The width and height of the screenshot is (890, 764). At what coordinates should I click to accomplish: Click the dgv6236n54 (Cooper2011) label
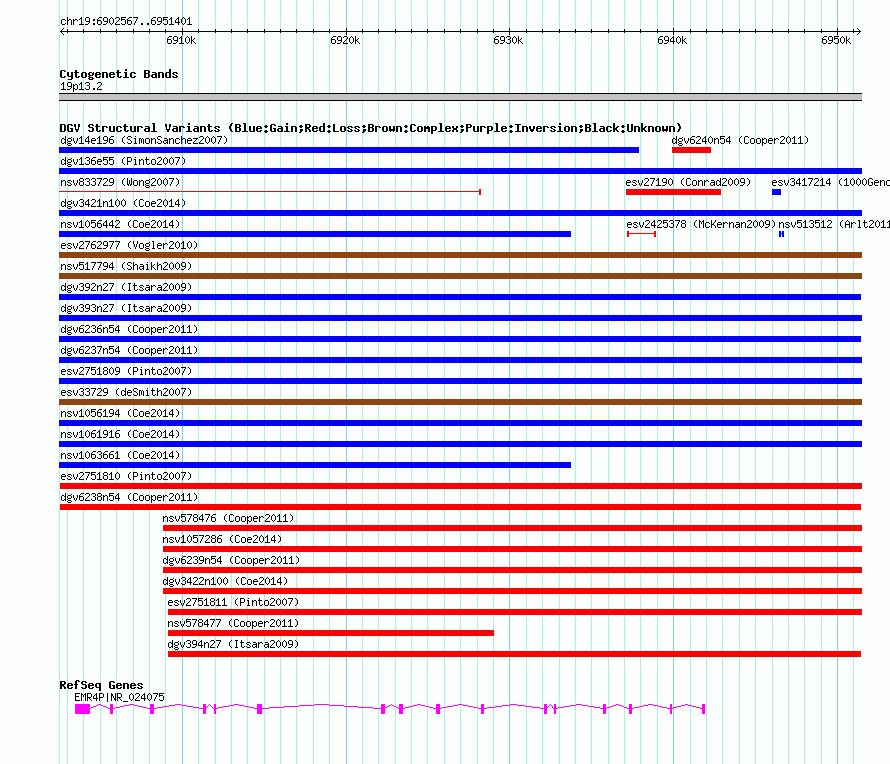point(129,329)
